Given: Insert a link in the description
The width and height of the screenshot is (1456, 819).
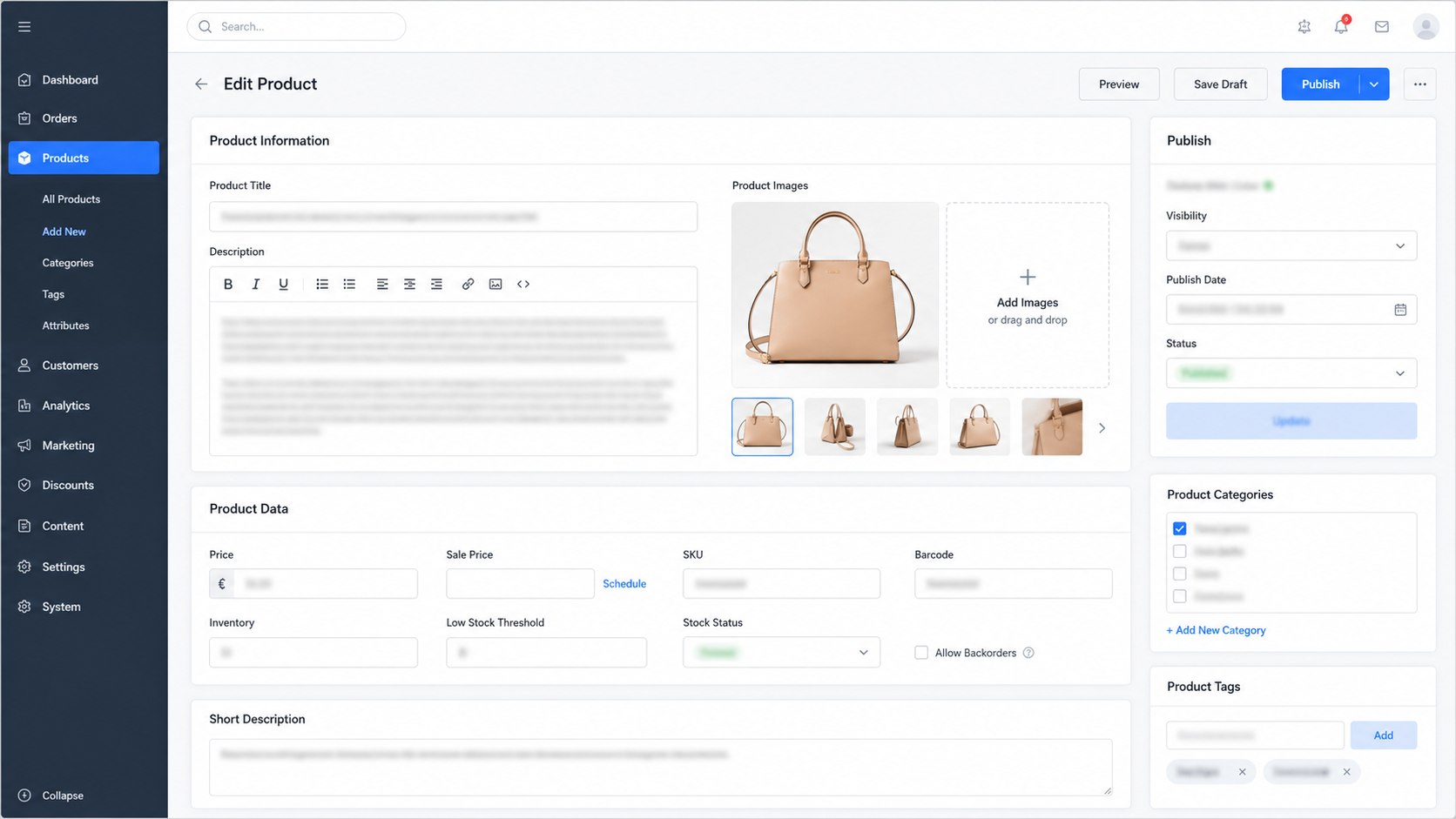Looking at the screenshot, I should pyautogui.click(x=468, y=285).
